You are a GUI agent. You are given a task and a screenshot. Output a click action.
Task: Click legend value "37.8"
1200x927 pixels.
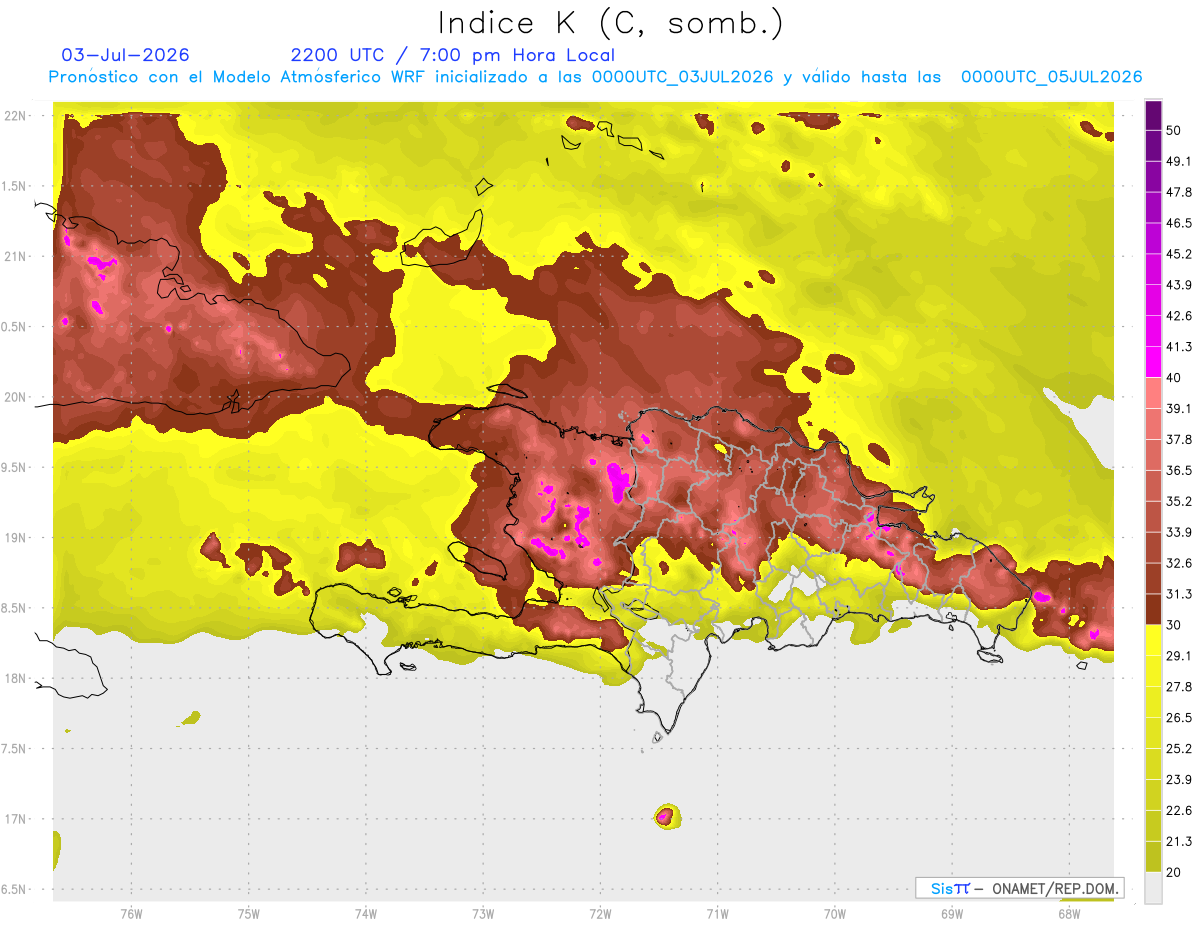click(1178, 440)
